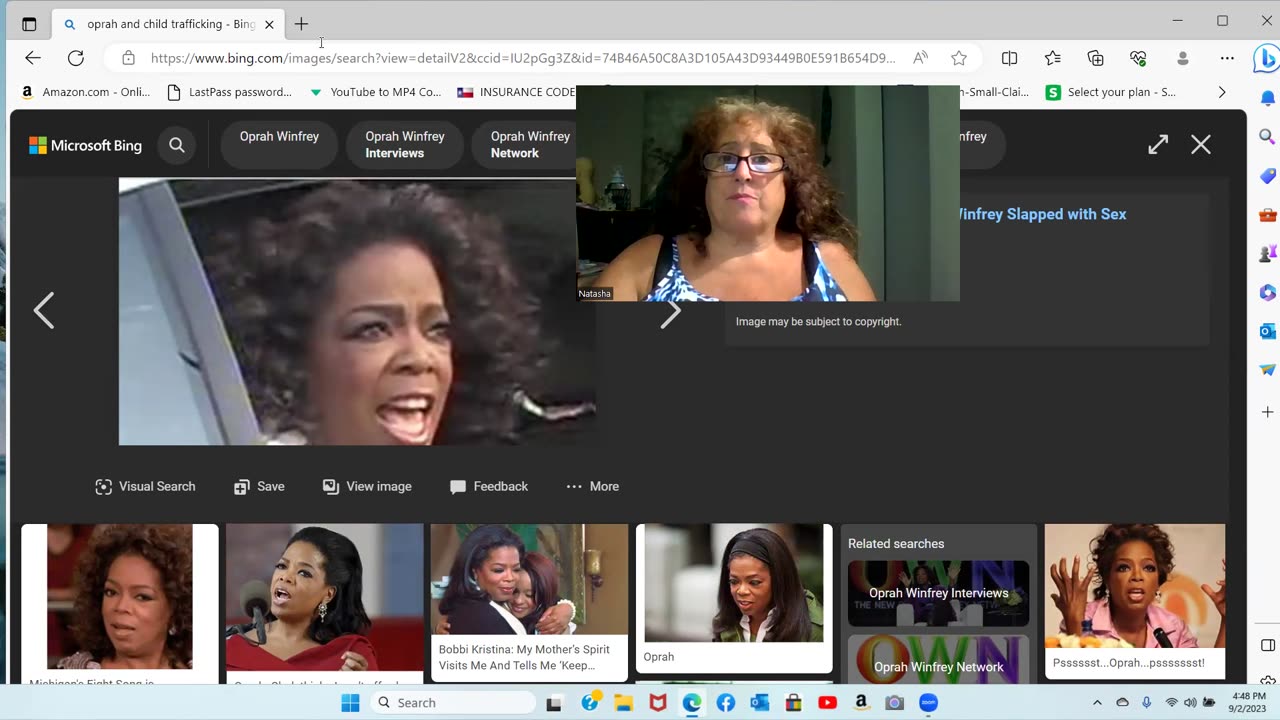Expand favorites bar overflow chevron
Viewport: 1280px width, 720px height.
(1221, 92)
